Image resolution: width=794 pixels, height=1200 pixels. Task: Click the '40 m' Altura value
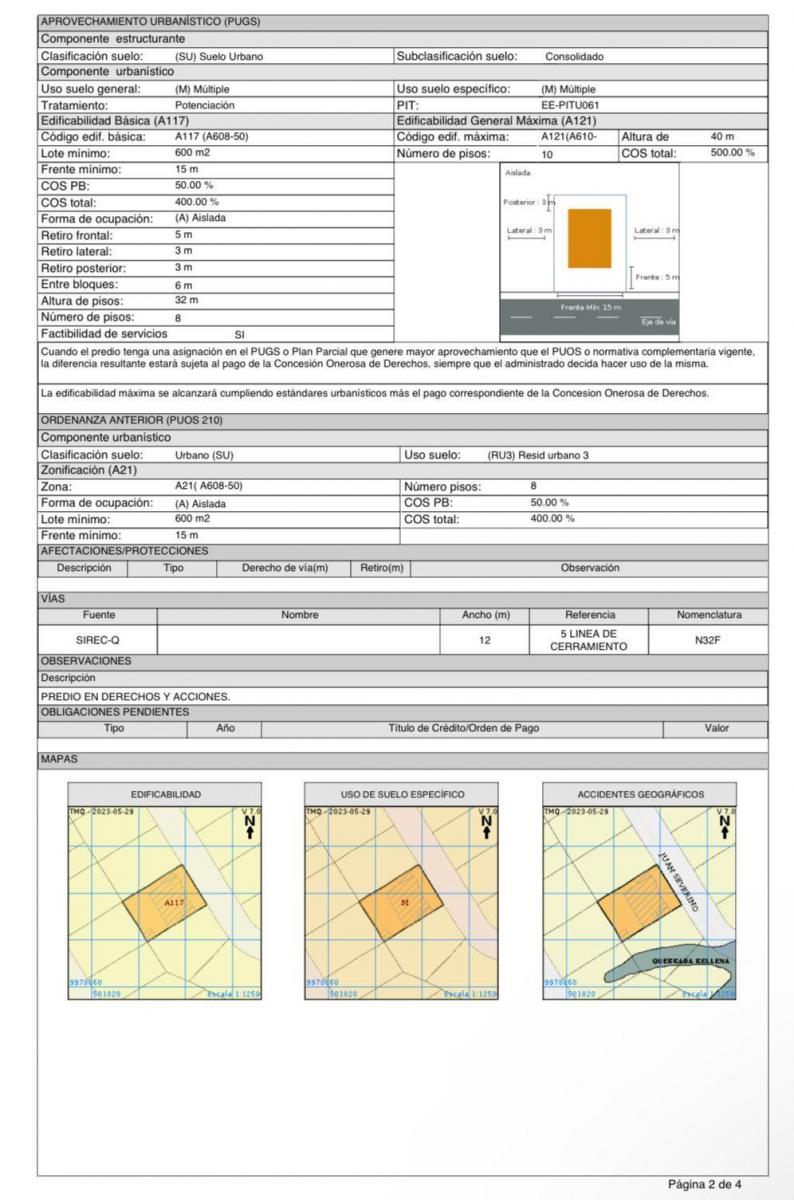click(x=720, y=136)
